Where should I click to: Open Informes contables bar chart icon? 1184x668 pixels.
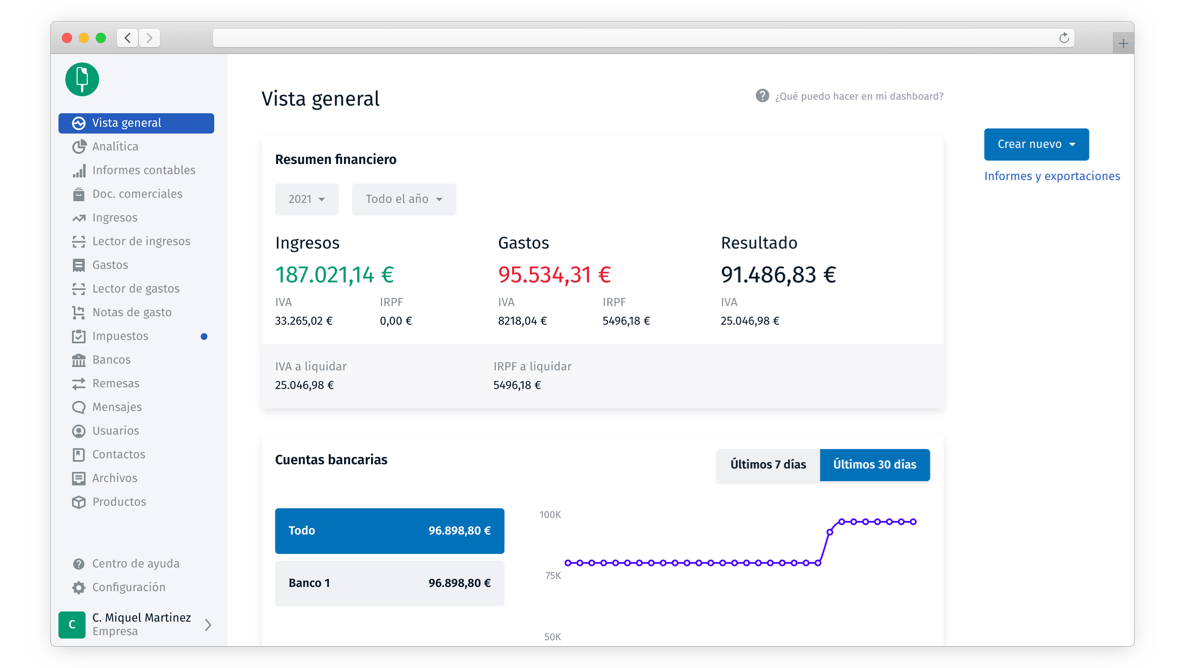(79, 171)
